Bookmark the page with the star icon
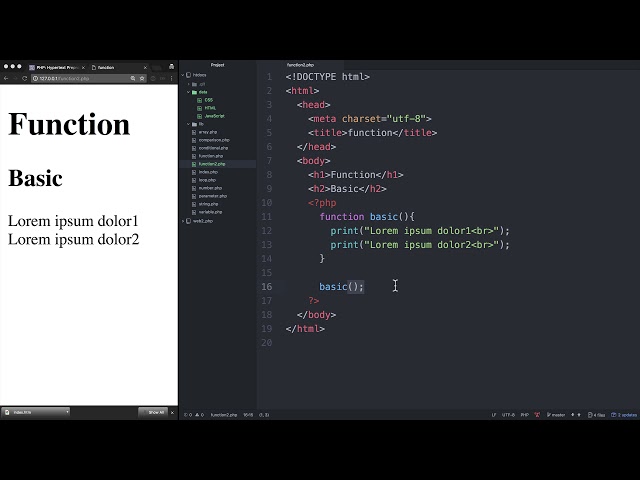This screenshot has width=640, height=480. [x=142, y=78]
